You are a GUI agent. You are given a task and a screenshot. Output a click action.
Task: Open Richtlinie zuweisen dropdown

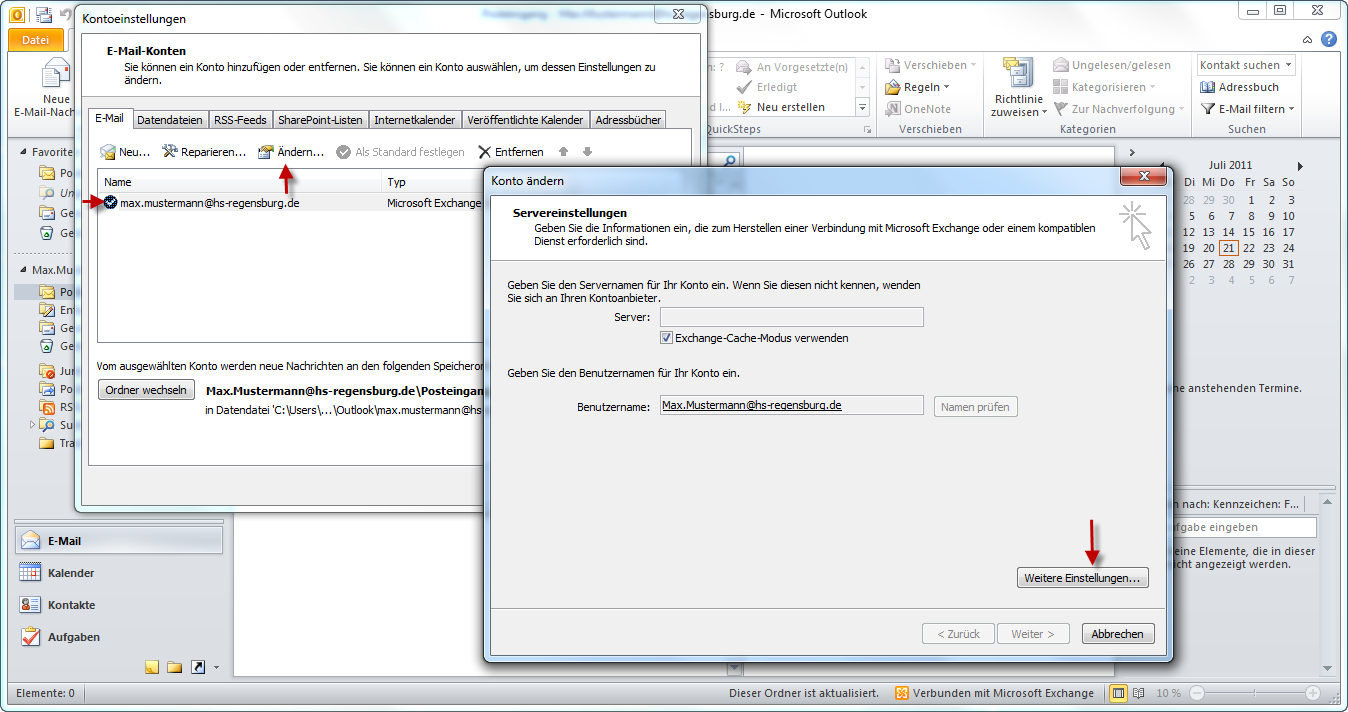(x=1019, y=87)
